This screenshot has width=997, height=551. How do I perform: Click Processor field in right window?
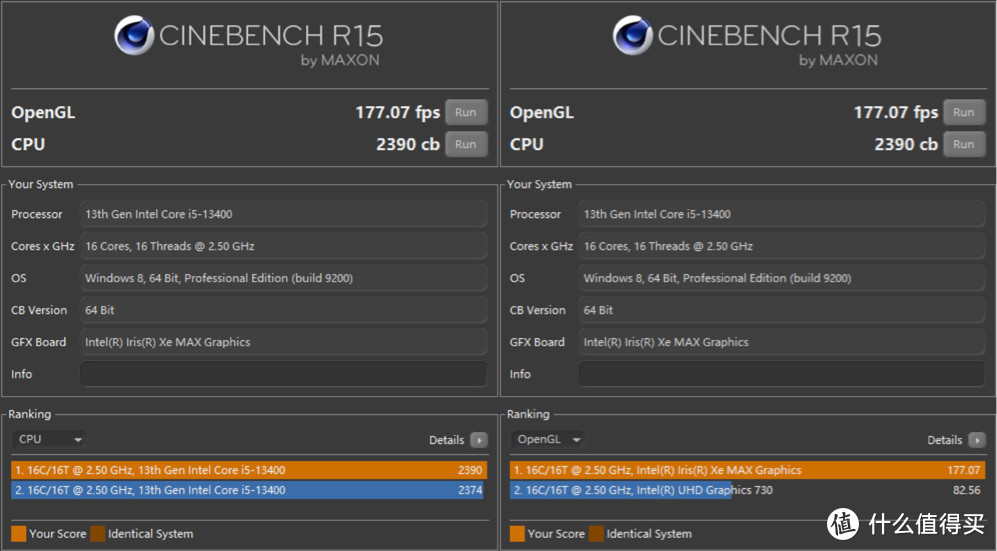[x=782, y=214]
